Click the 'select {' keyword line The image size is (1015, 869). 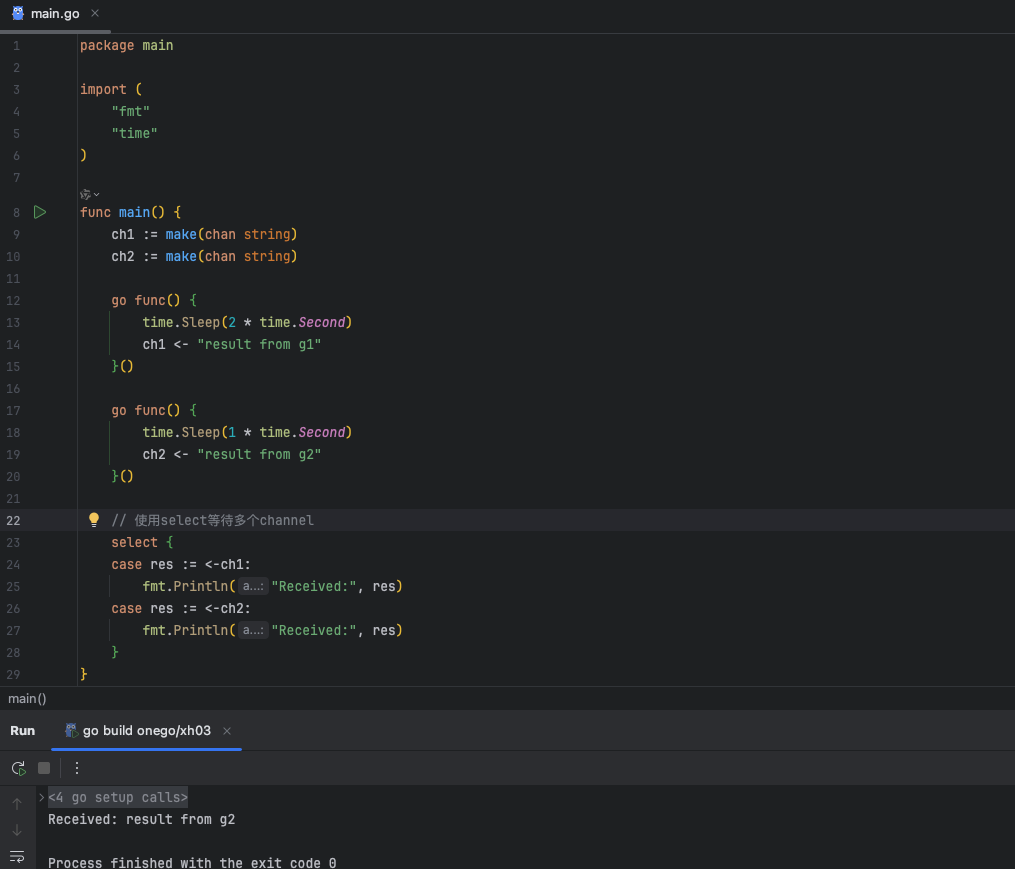(x=142, y=543)
